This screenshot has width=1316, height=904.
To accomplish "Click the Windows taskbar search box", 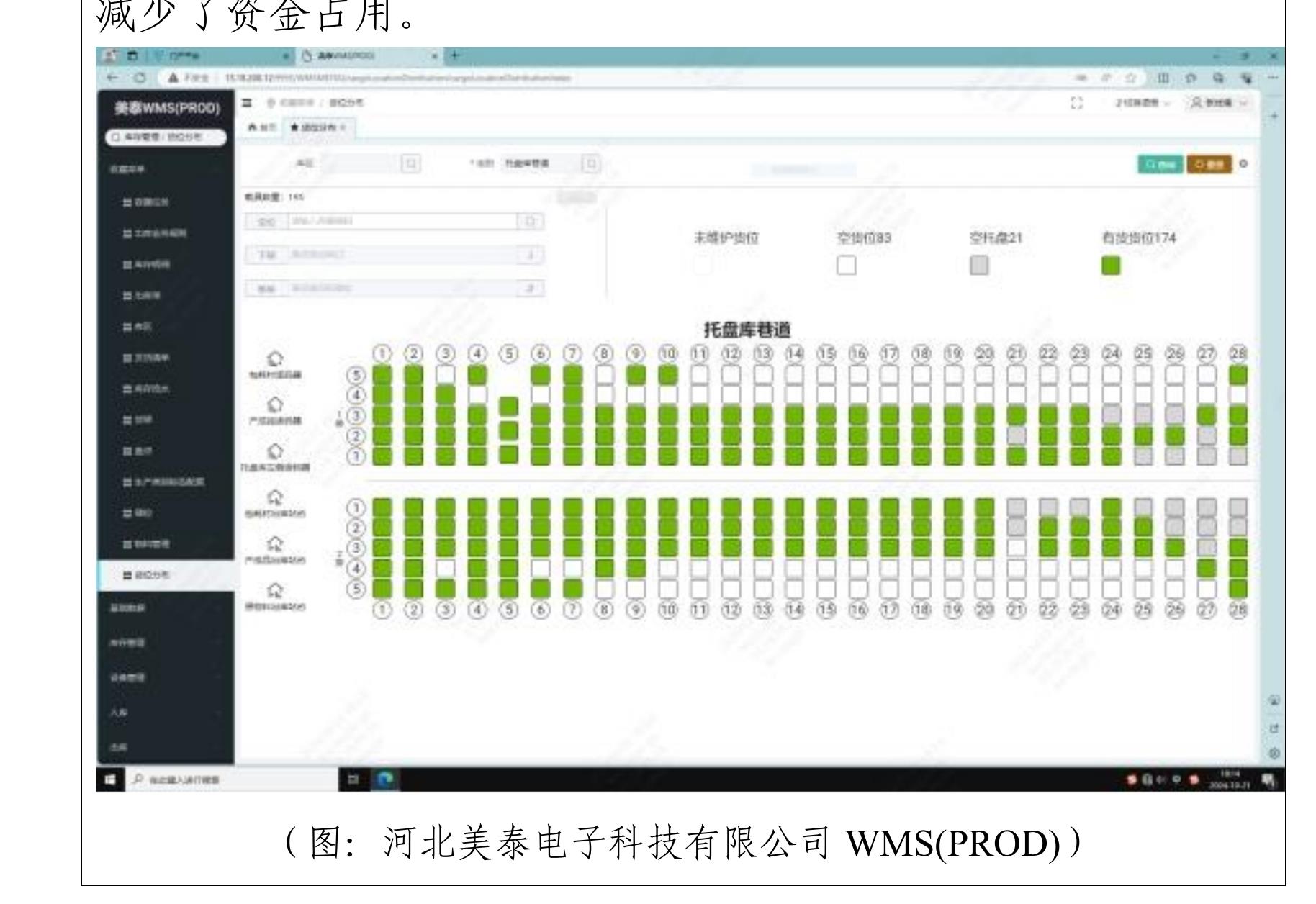I will (230, 779).
